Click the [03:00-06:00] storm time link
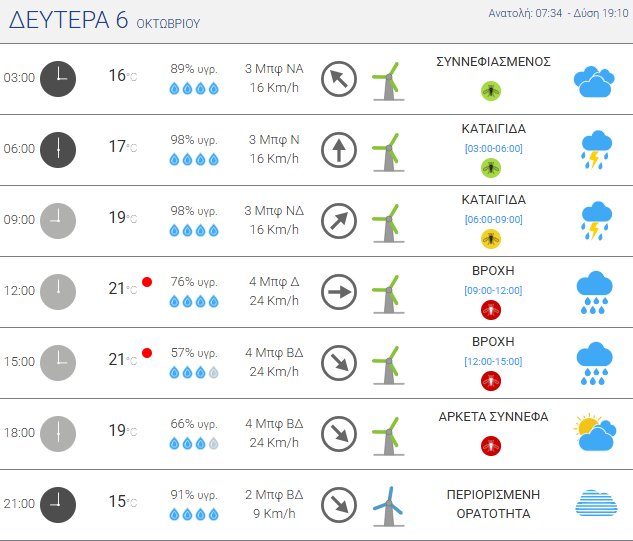633x541 pixels. (x=493, y=148)
